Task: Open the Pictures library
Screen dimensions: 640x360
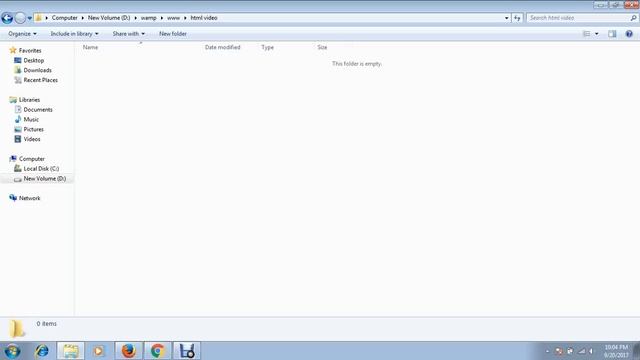Action: point(33,129)
